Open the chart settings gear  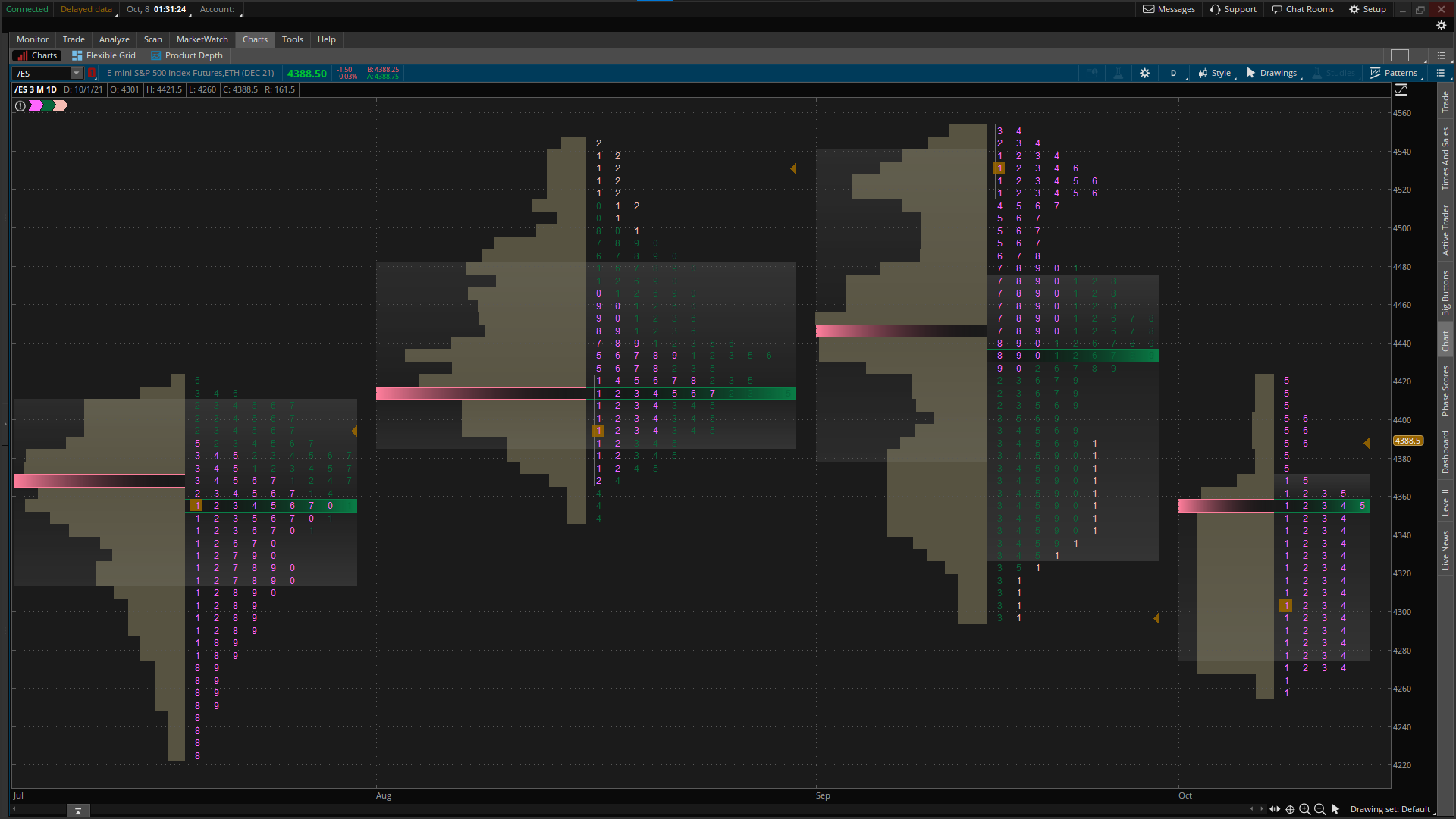(x=1145, y=74)
